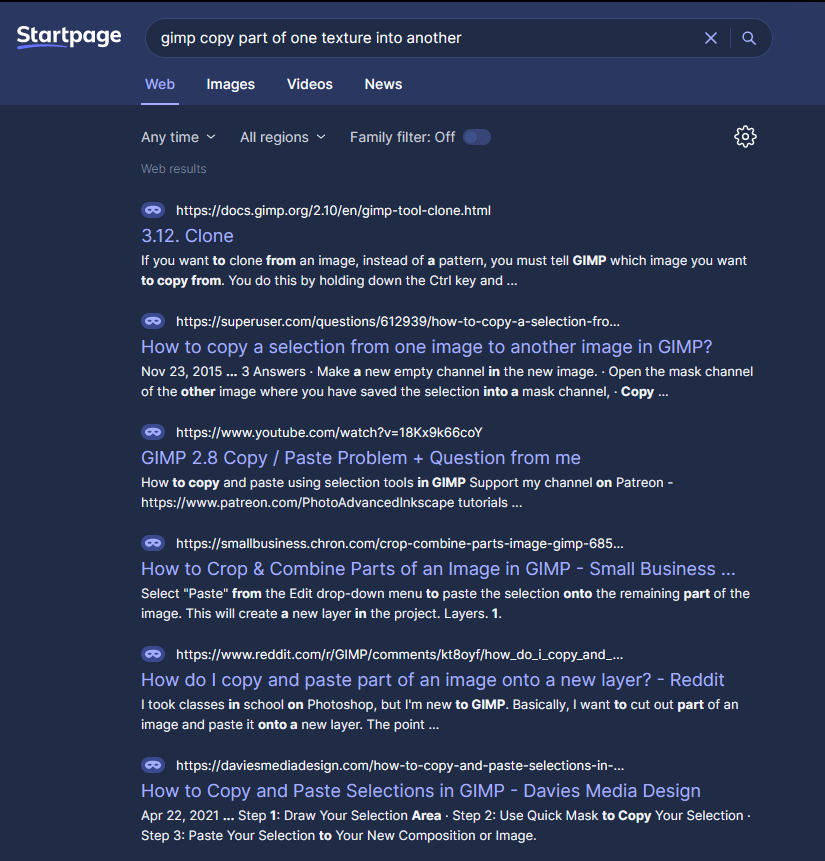This screenshot has width=825, height=861.
Task: Click the Clone result snippet beginning 'If you want to clone'
Action: 444,270
